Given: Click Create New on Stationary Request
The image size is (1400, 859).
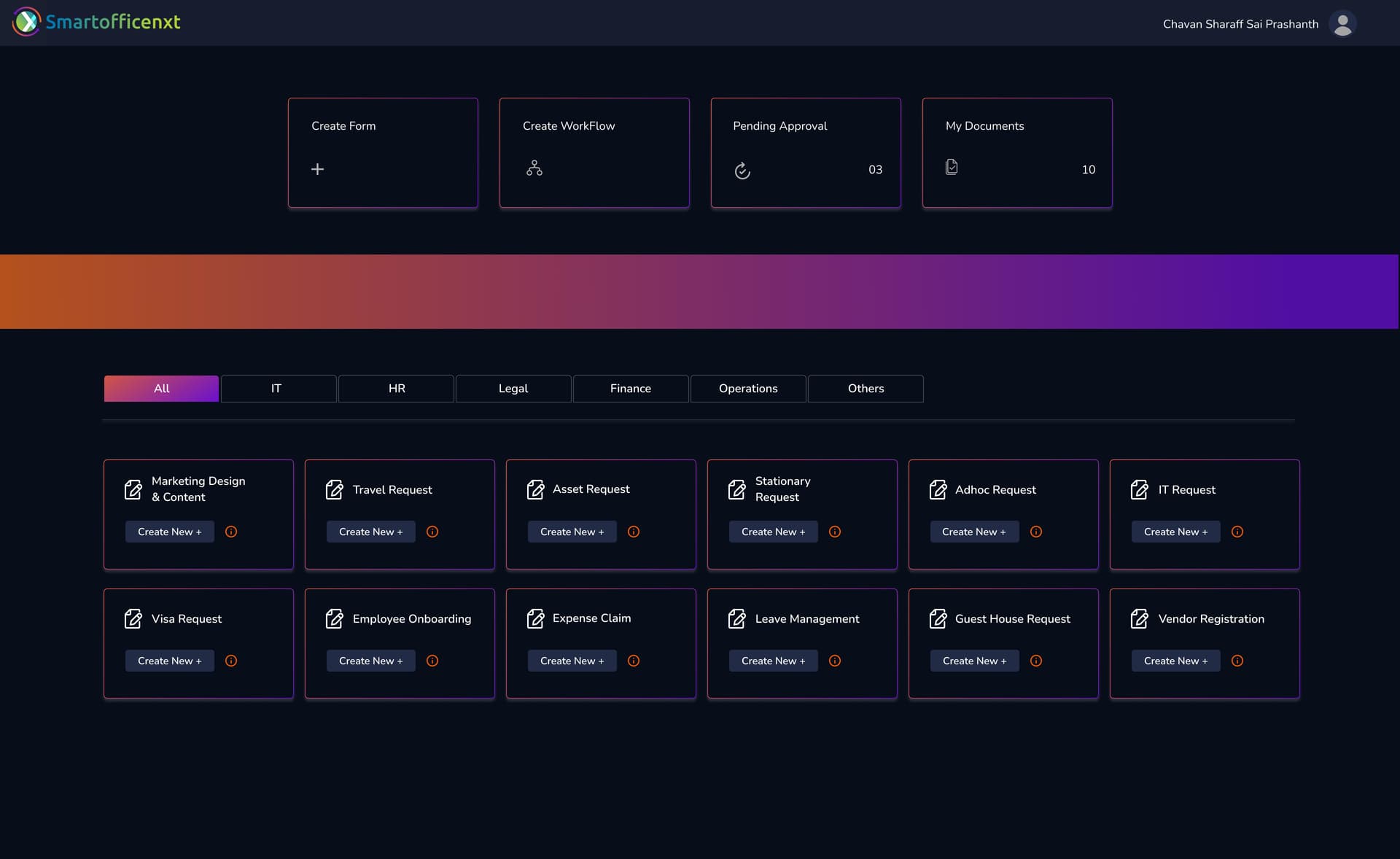Looking at the screenshot, I should [x=773, y=532].
